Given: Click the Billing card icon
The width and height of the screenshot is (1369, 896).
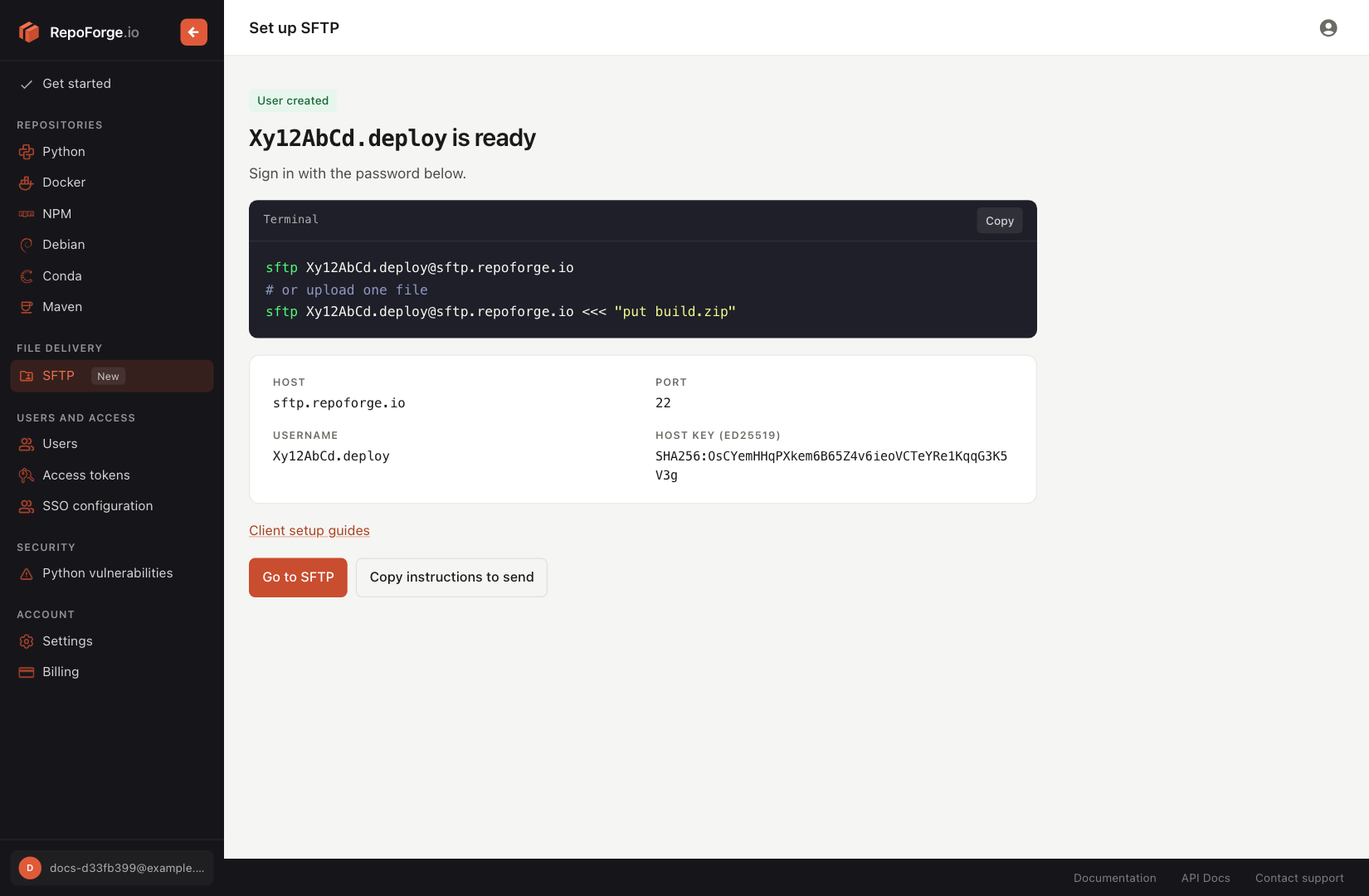Looking at the screenshot, I should click(27, 672).
